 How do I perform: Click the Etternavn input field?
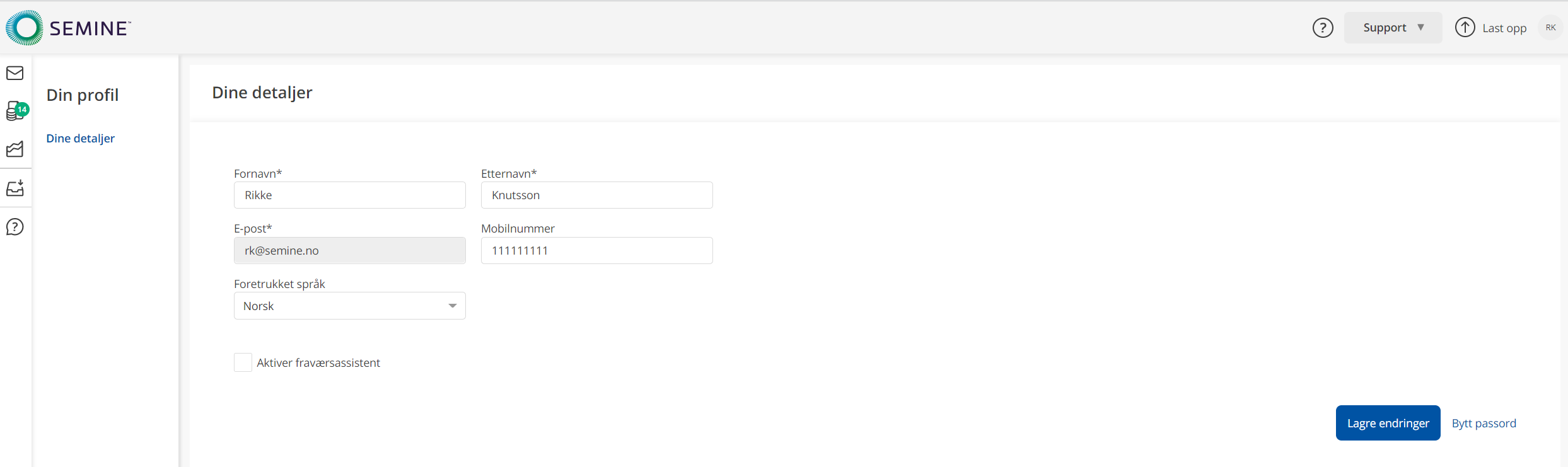point(596,195)
